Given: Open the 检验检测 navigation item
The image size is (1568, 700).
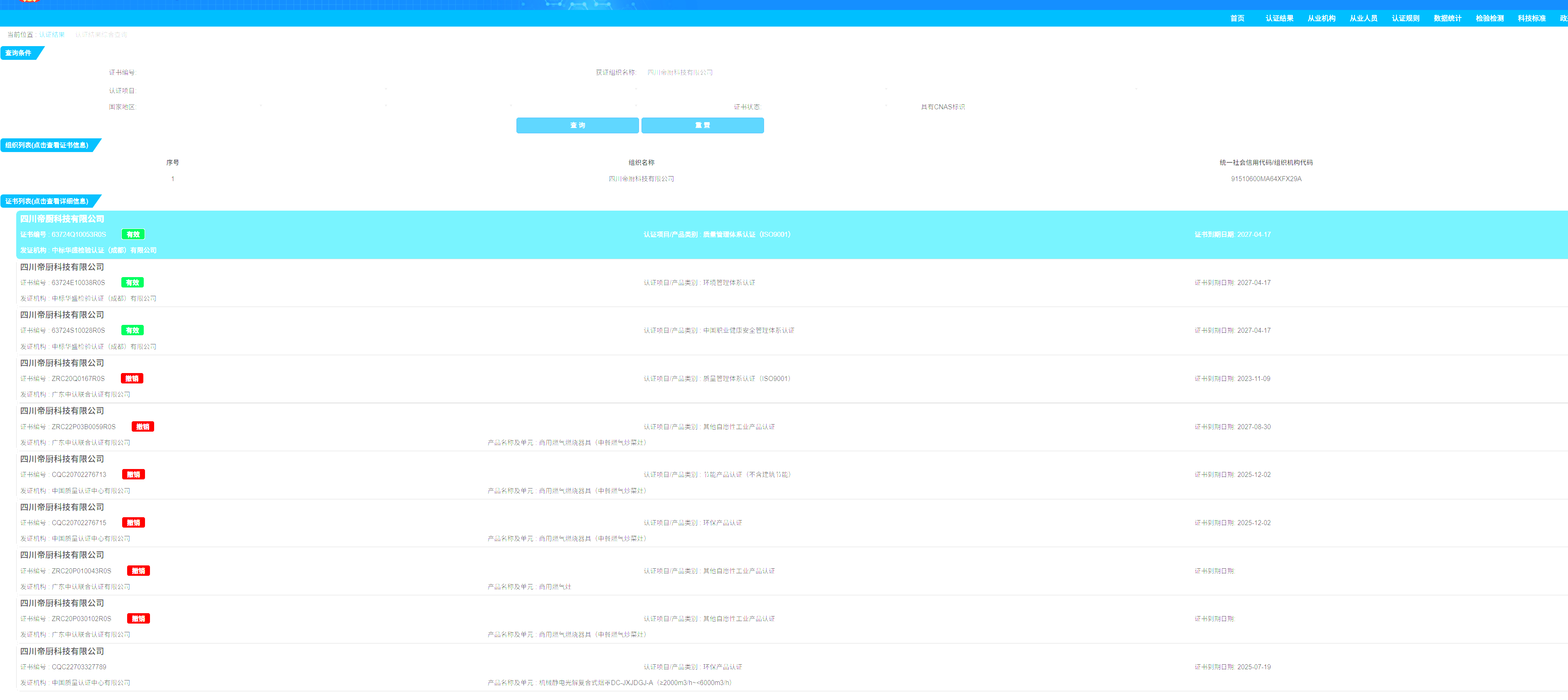Looking at the screenshot, I should point(1489,18).
